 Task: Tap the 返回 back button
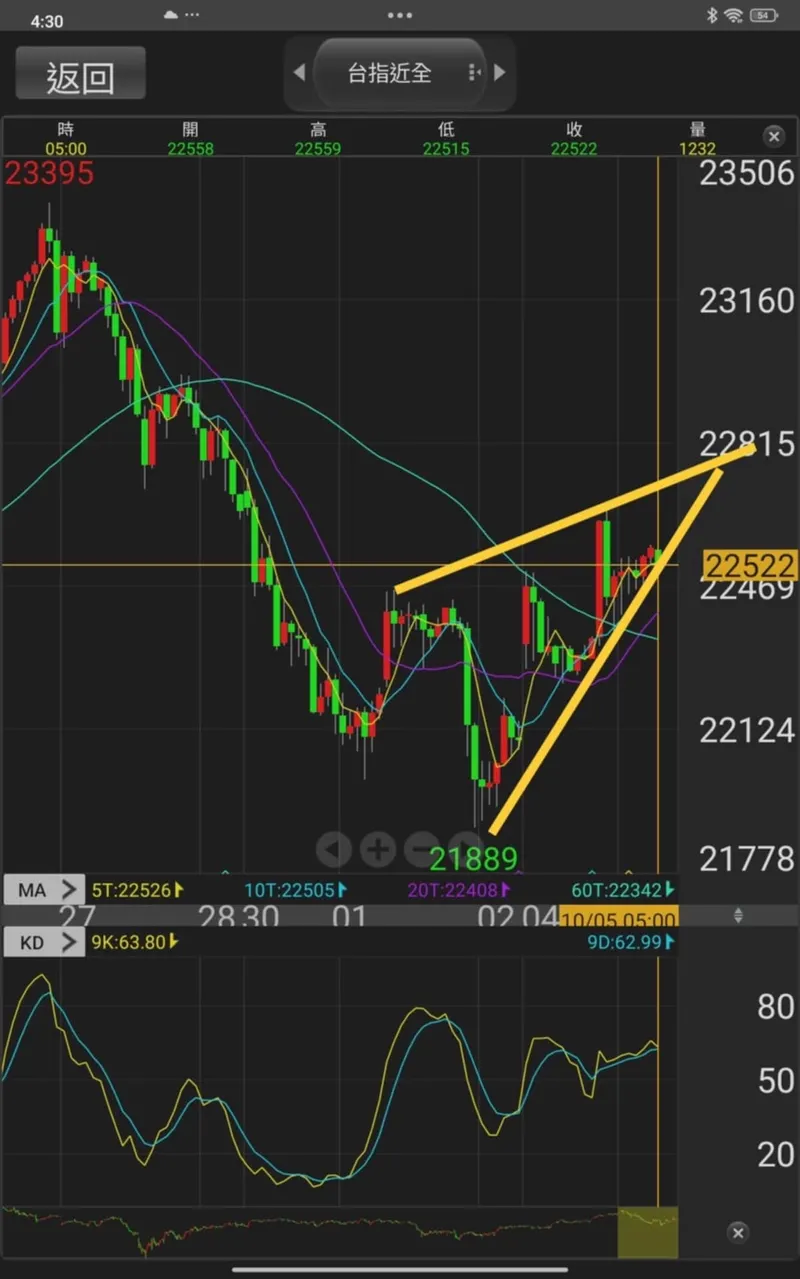click(x=80, y=76)
